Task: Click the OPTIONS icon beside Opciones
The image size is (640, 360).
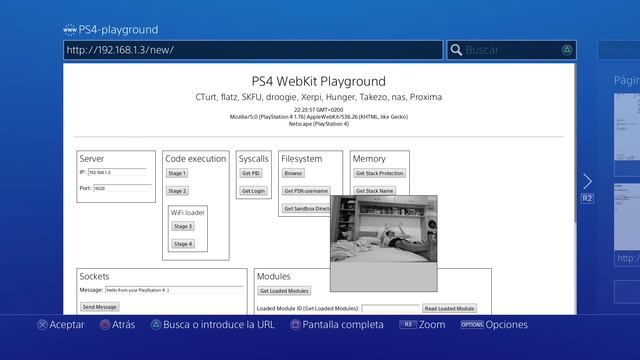Action: tap(472, 324)
